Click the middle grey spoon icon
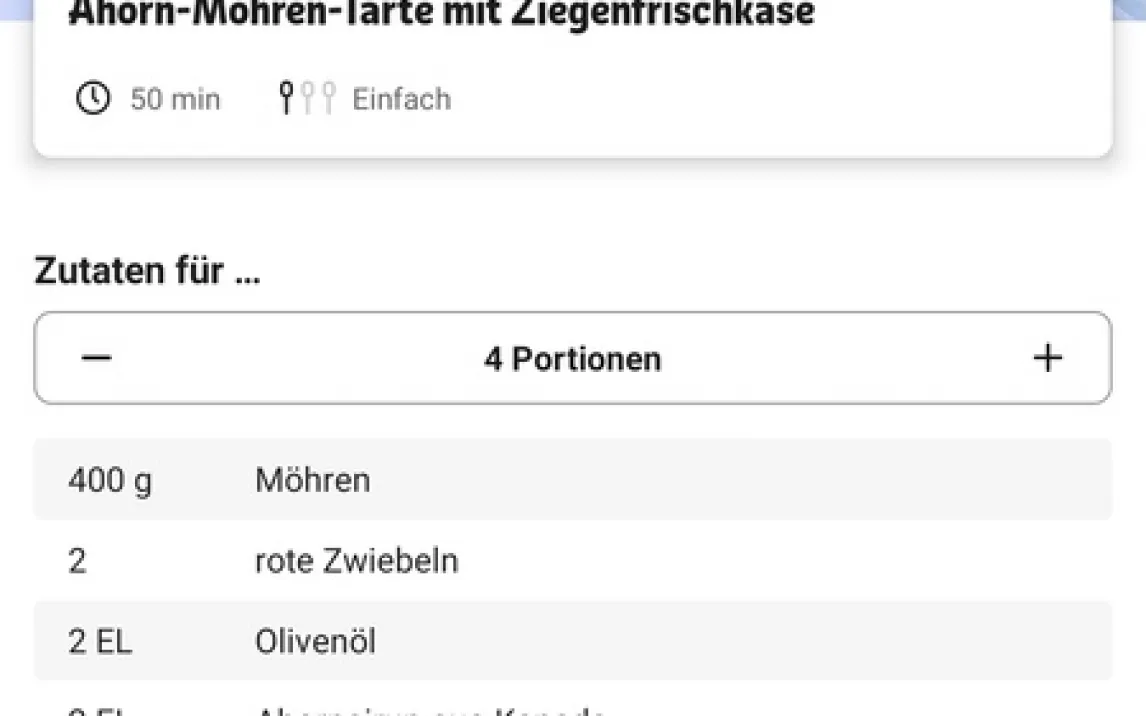Viewport: 1146px width, 716px height. click(308, 98)
